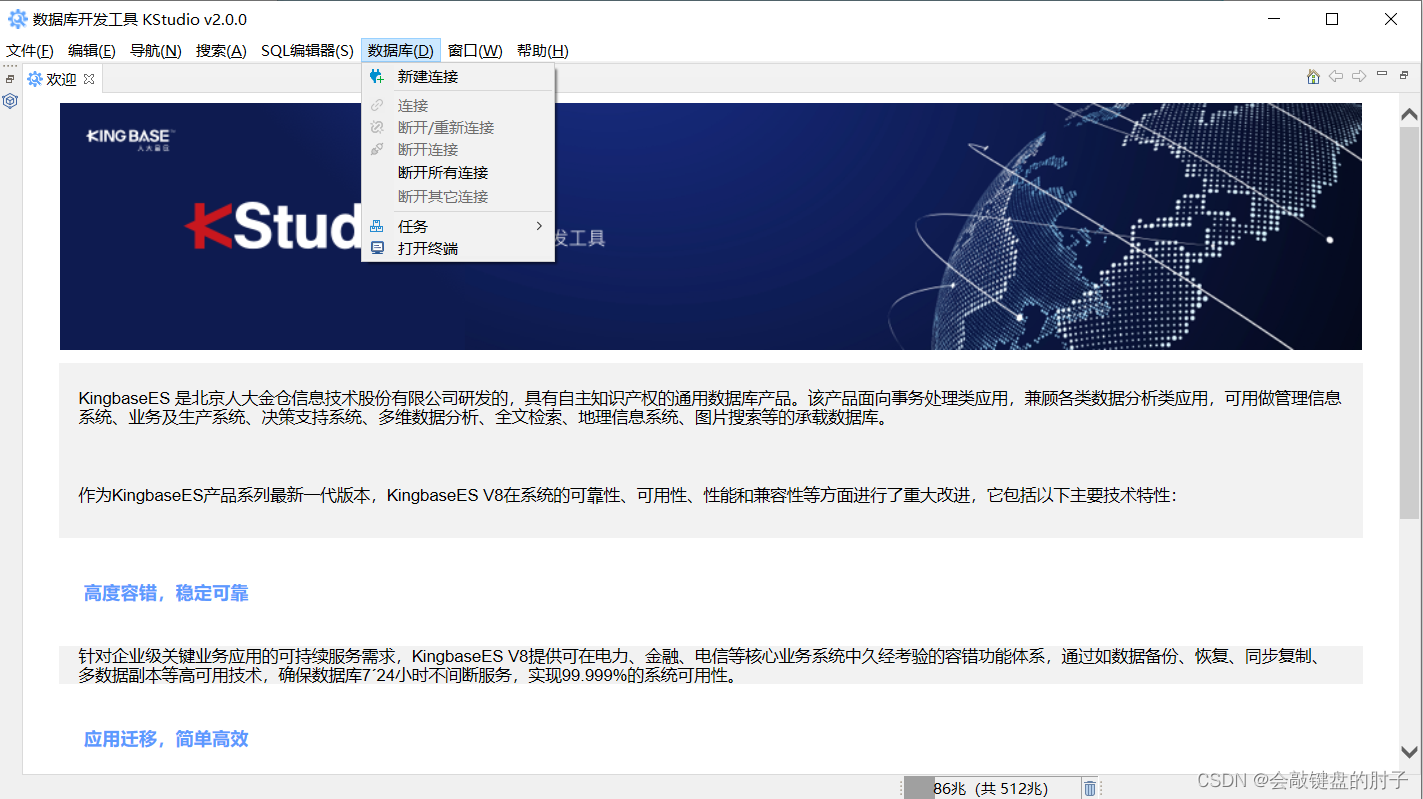1423x799 pixels.
Task: Open the 文件(F) menu
Action: (30, 51)
